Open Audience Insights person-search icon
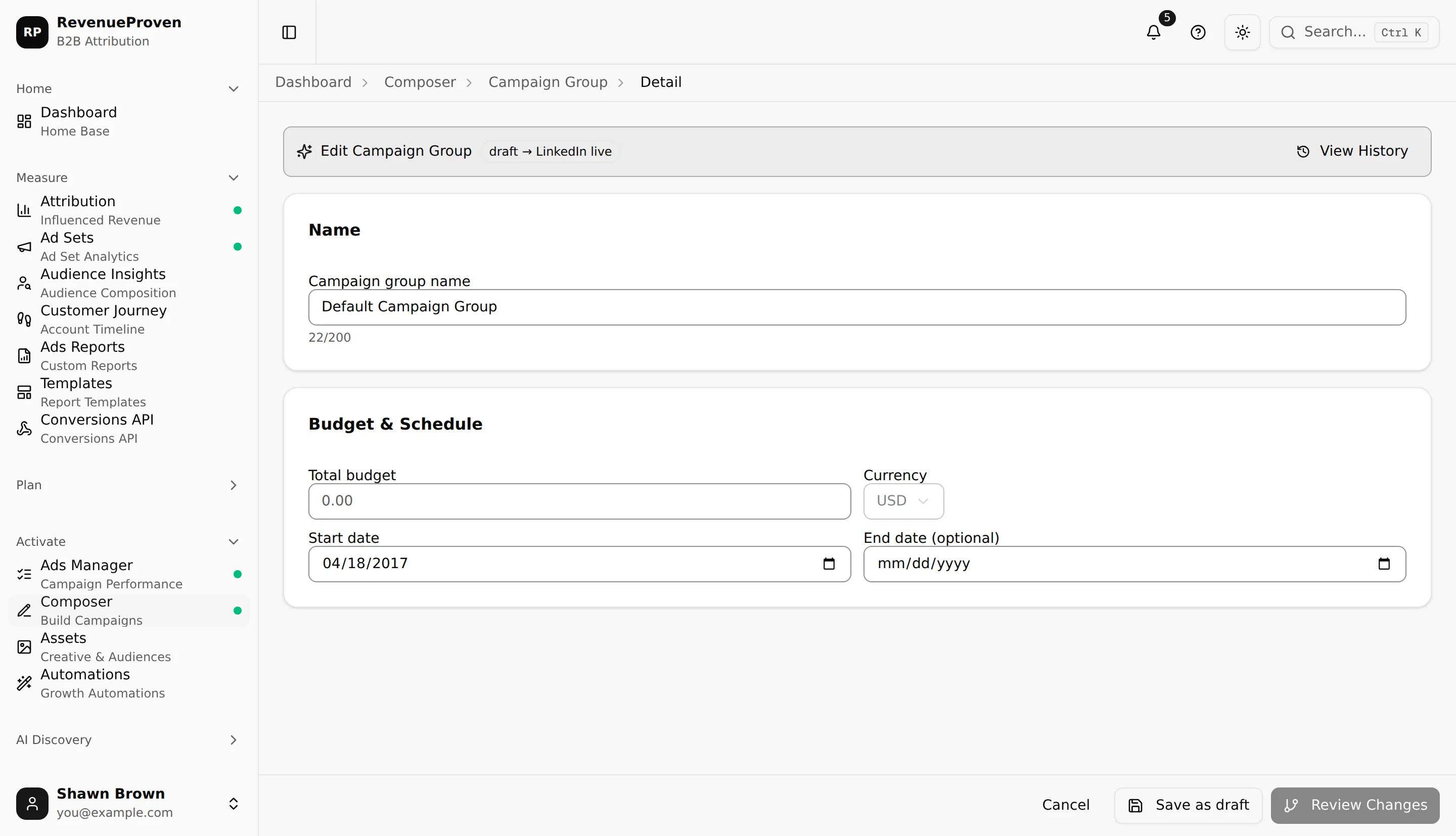The height and width of the screenshot is (836, 1456). pyautogui.click(x=24, y=283)
